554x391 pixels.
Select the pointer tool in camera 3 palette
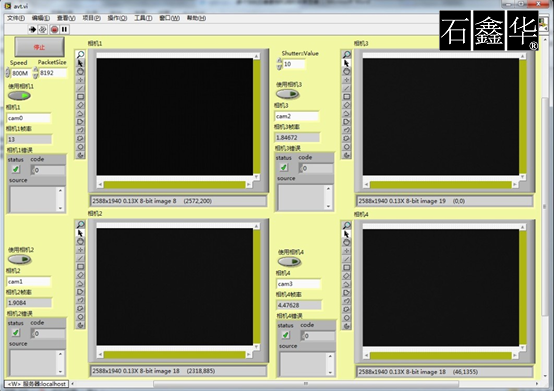coord(347,63)
